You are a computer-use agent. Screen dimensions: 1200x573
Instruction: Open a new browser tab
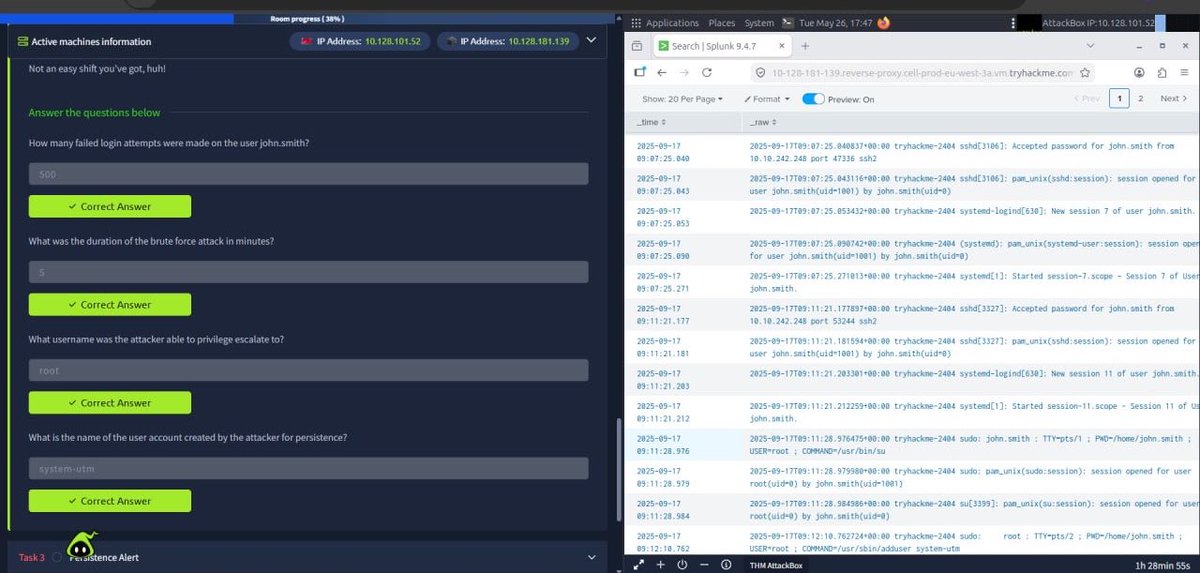(805, 46)
